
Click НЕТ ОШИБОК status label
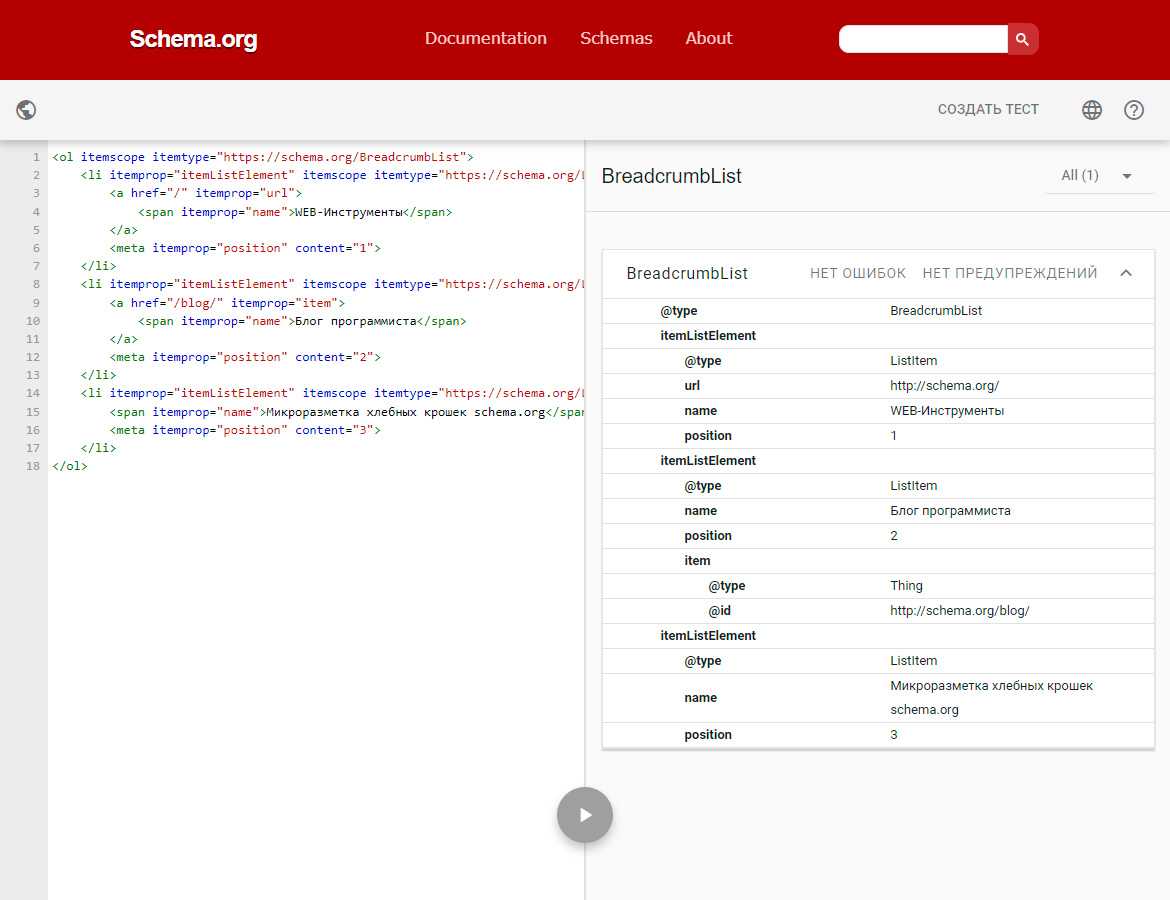[x=858, y=273]
